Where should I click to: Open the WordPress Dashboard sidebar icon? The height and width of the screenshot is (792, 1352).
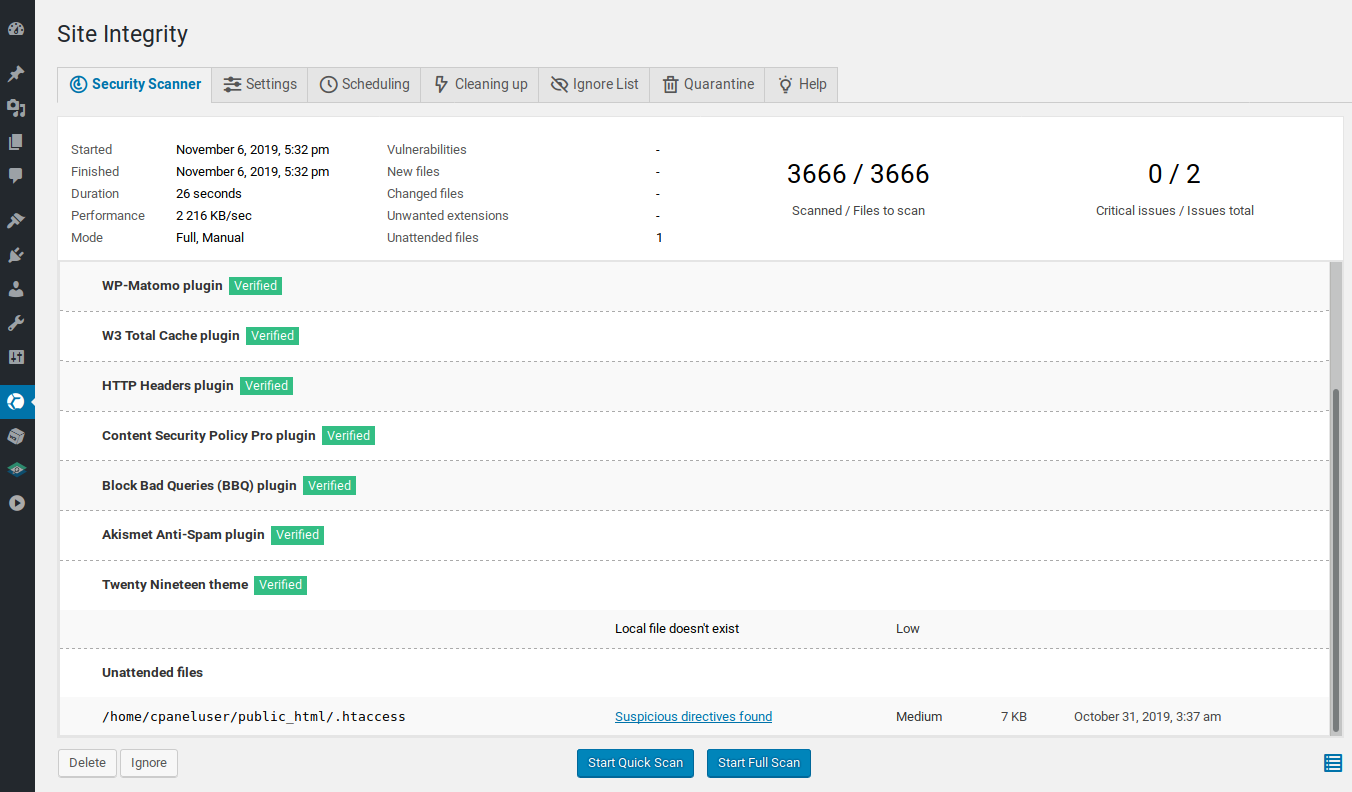click(16, 29)
